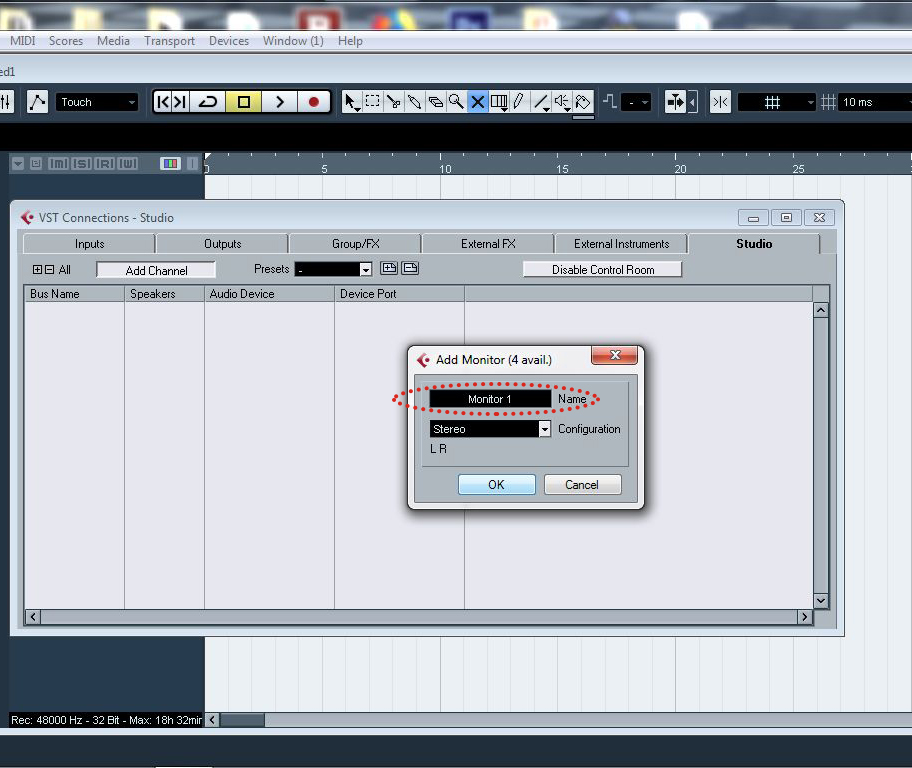Open the dash dropdown beside zero-crossing icon
912x768 pixels.
636,102
